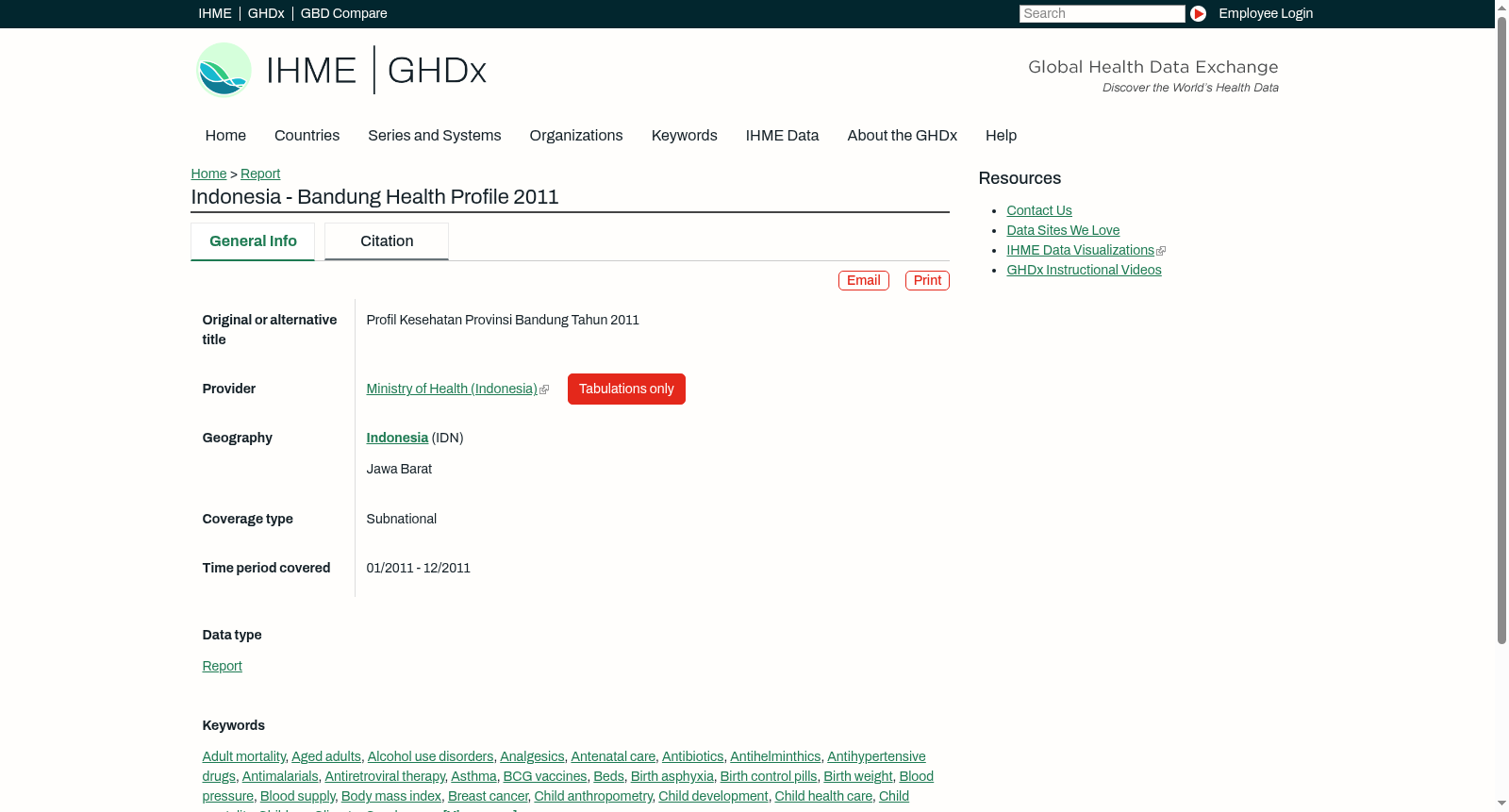1509x812 pixels.
Task: Click the Antimalarials keyword
Action: [280, 776]
